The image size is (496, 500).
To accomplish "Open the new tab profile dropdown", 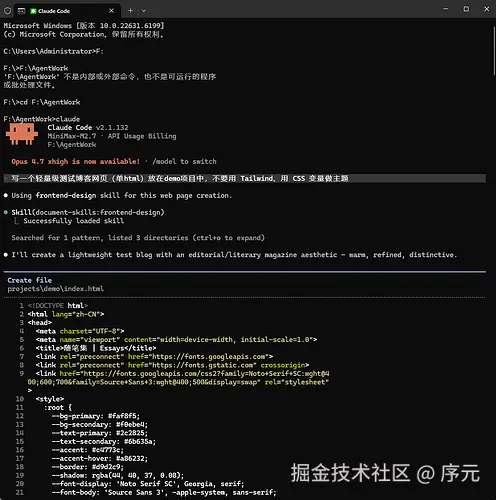I will (x=144, y=11).
